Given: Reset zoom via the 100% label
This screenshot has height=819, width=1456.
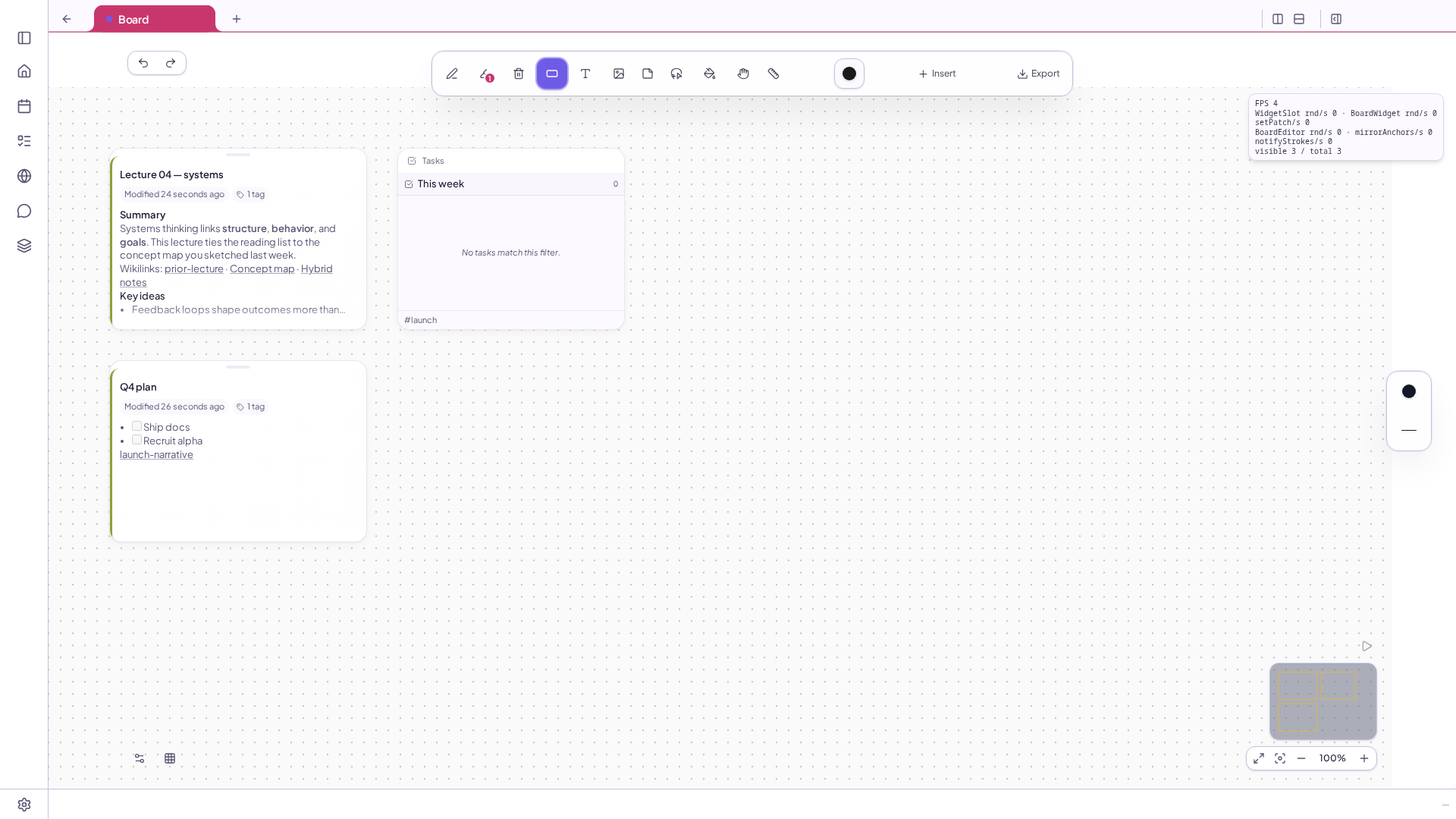Looking at the screenshot, I should click(1332, 758).
